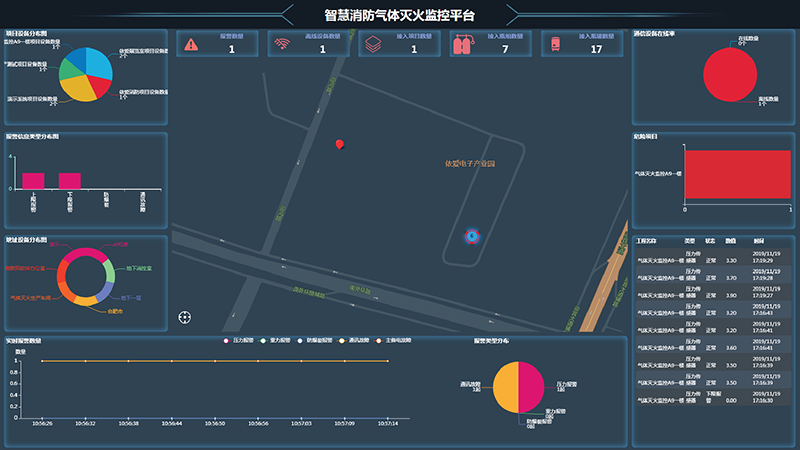800x450 pixels.
Task: Click the 报警数量 card value 1
Action: (x=232, y=49)
